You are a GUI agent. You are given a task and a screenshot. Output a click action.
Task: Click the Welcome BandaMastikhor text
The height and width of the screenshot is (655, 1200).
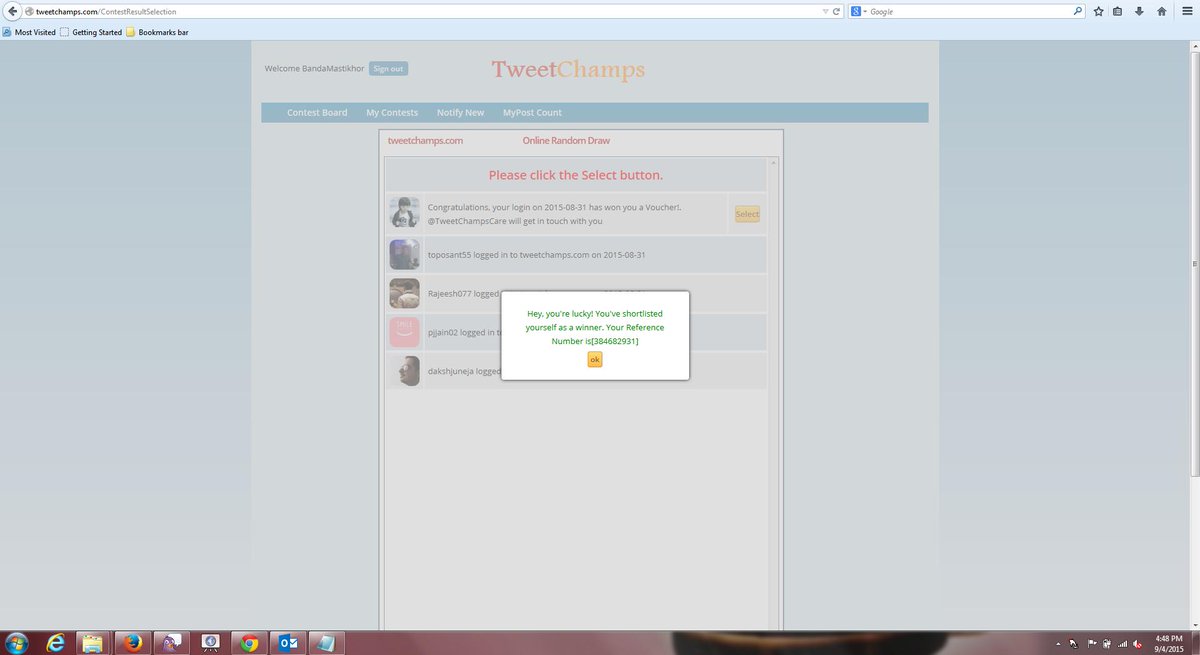pyautogui.click(x=314, y=69)
